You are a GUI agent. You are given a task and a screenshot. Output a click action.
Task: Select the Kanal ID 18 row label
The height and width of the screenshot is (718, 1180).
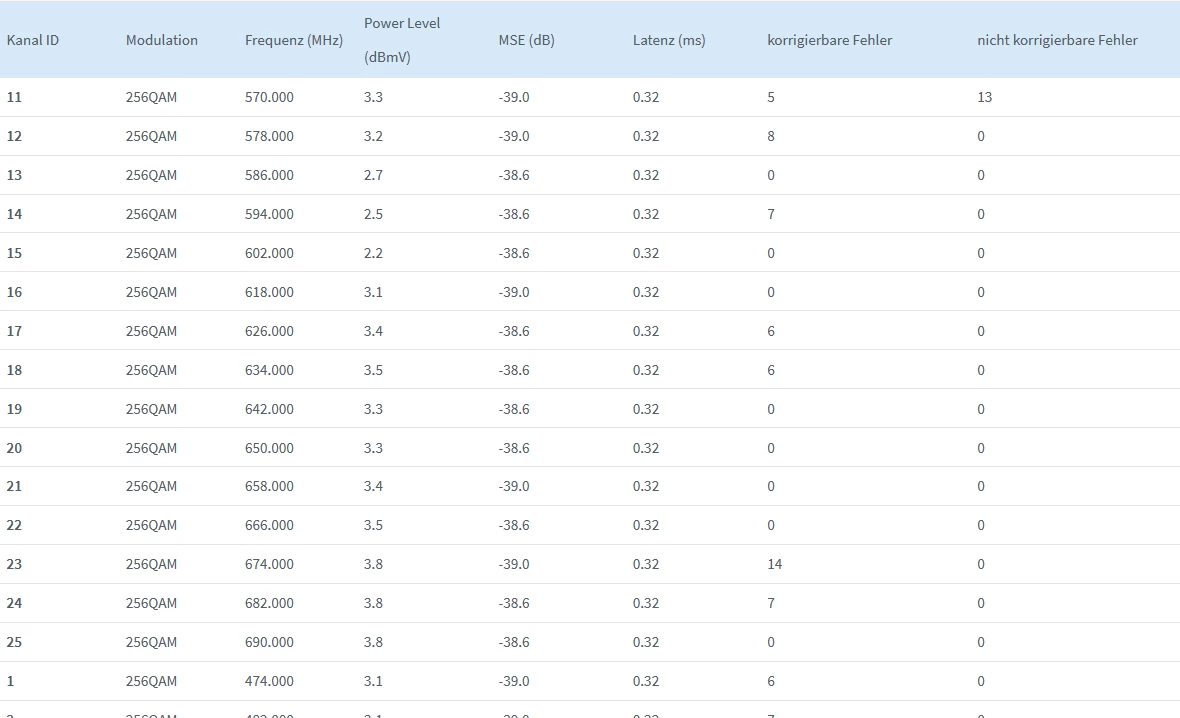14,370
